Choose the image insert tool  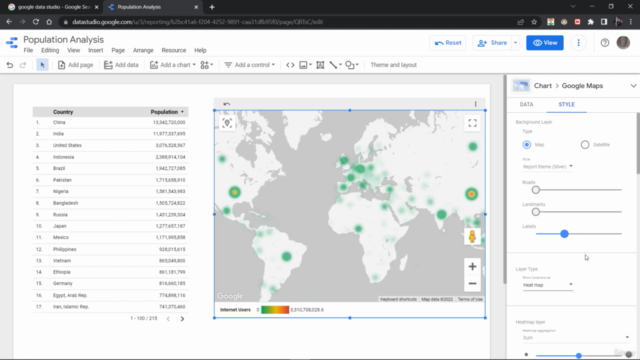pos(305,65)
